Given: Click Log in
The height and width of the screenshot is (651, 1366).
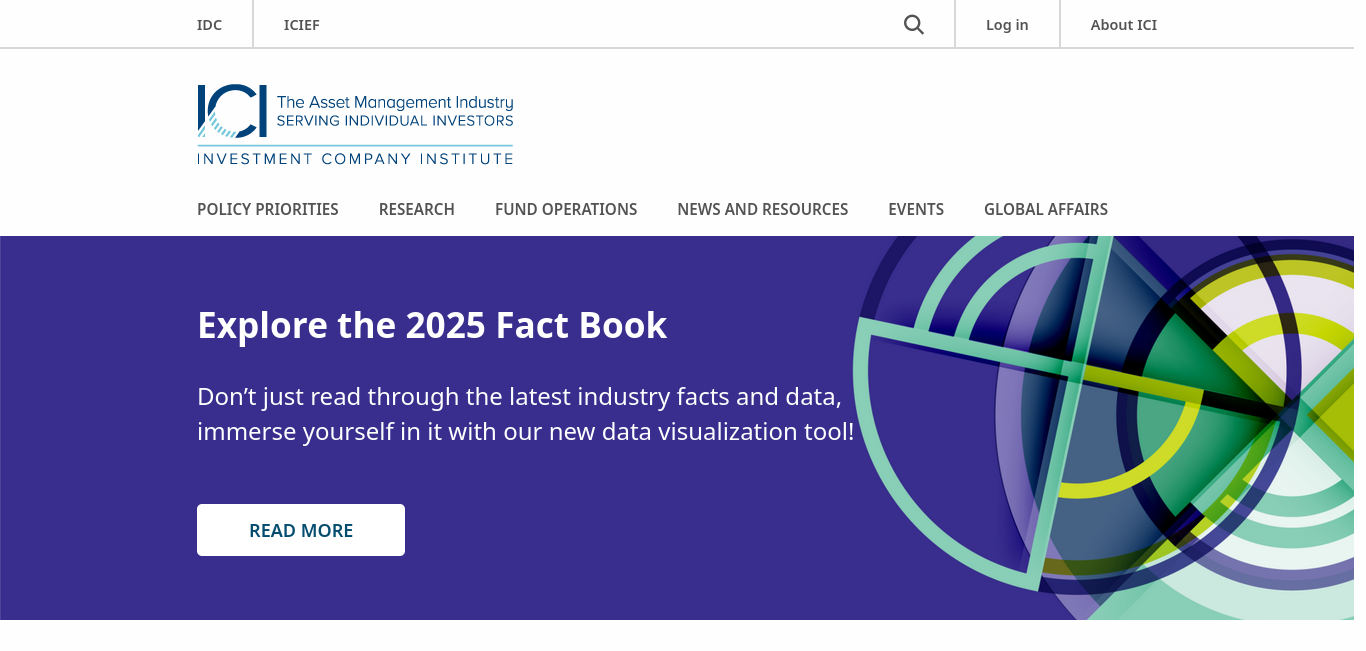Looking at the screenshot, I should coord(1007,25).
